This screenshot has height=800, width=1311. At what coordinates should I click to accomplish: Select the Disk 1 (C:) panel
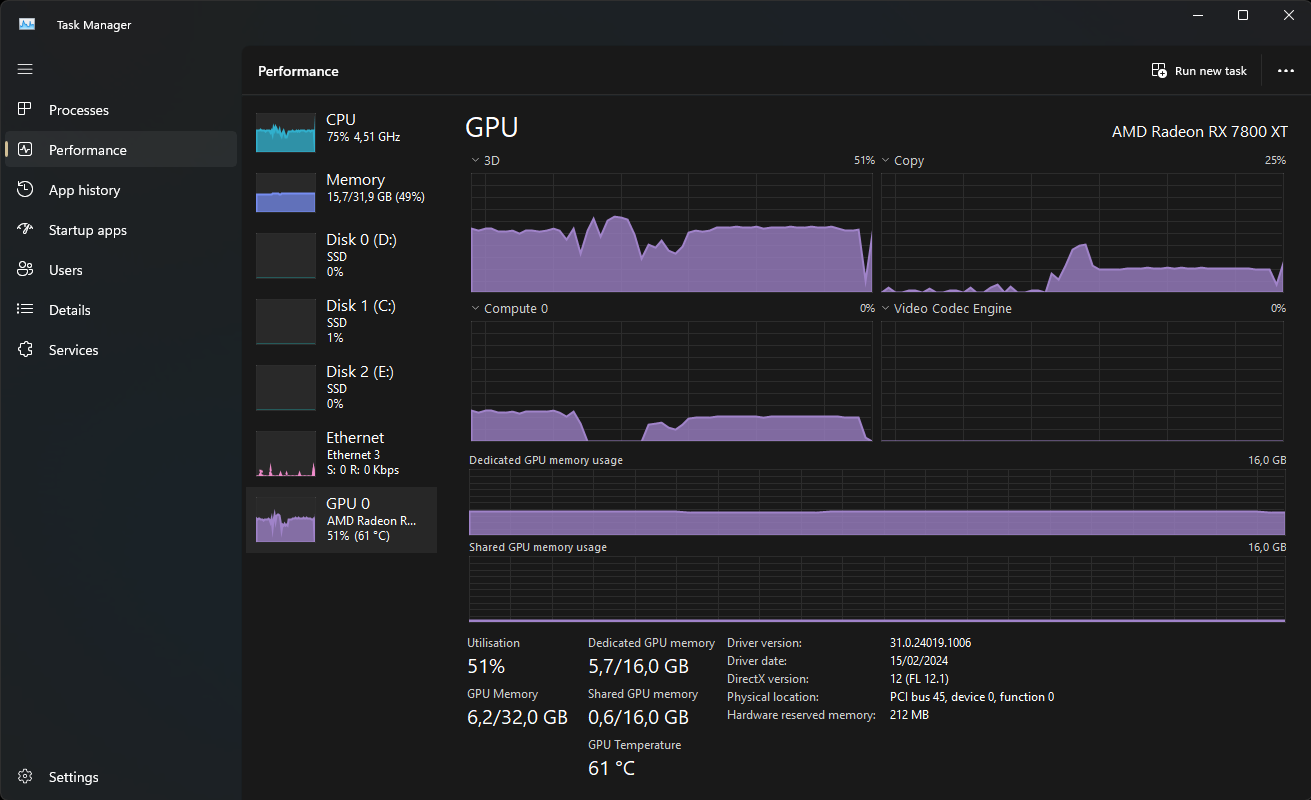point(340,321)
